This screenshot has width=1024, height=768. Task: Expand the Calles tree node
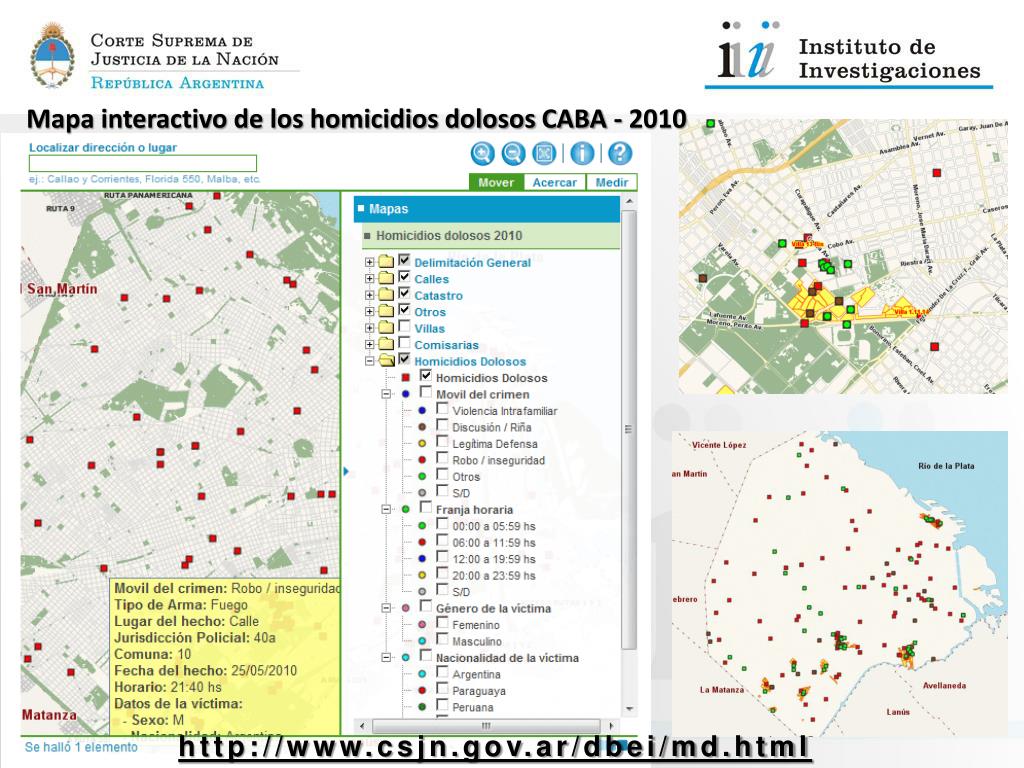[370, 278]
